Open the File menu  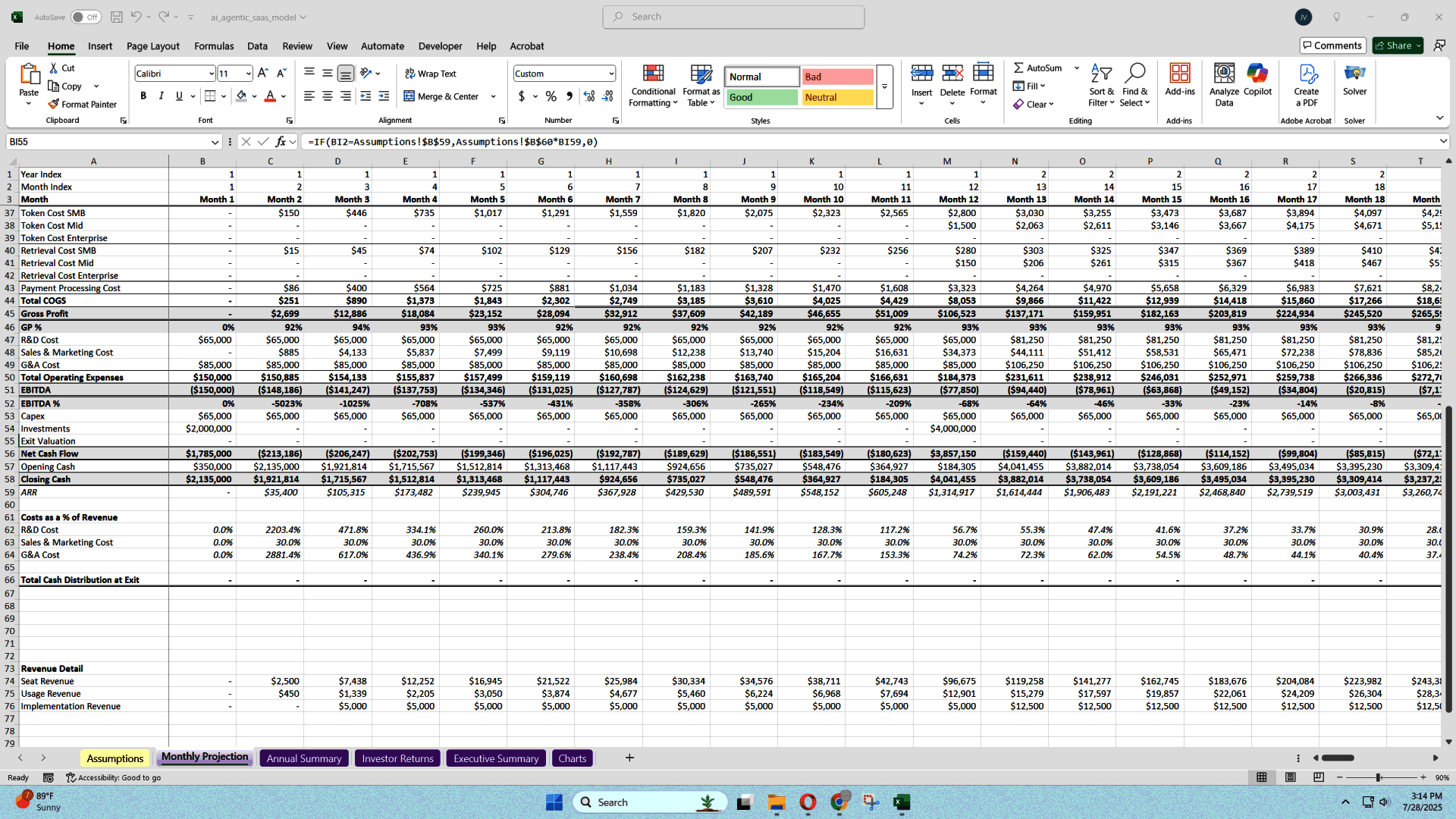[x=22, y=45]
